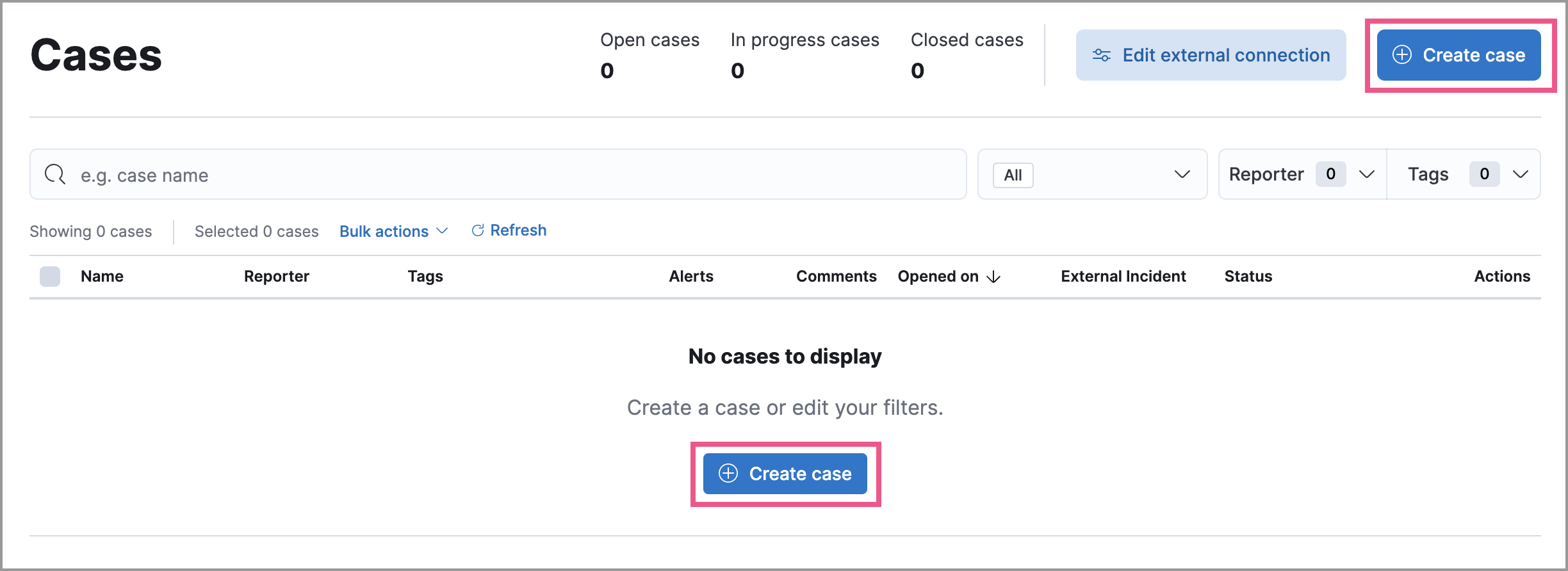Click the Status column header
Screen dimensions: 1568x571
pos(1248,276)
